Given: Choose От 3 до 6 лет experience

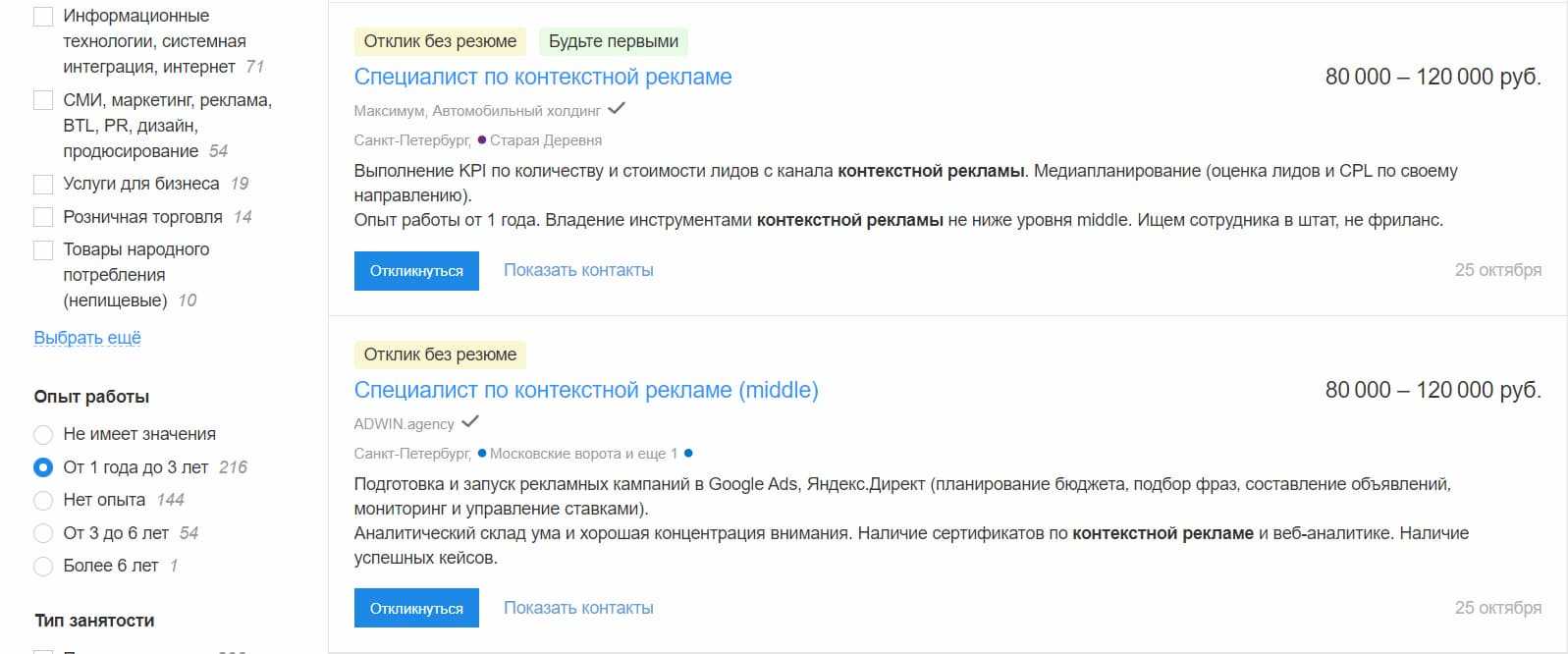Looking at the screenshot, I should pyautogui.click(x=43, y=533).
